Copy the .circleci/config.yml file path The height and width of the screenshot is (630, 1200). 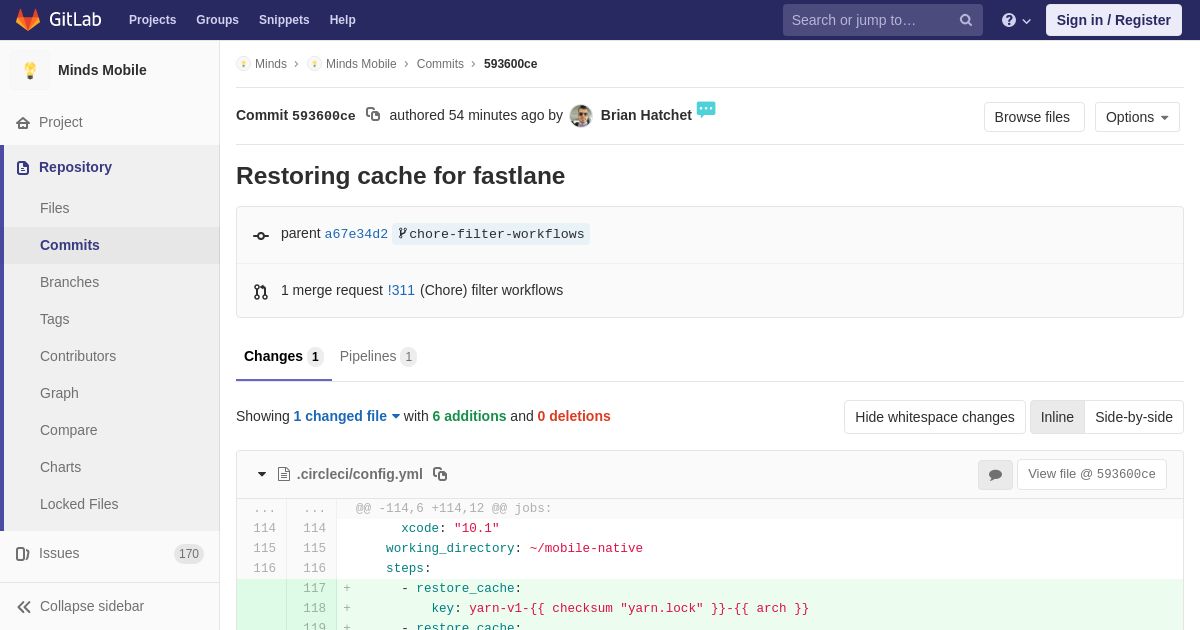(x=440, y=474)
